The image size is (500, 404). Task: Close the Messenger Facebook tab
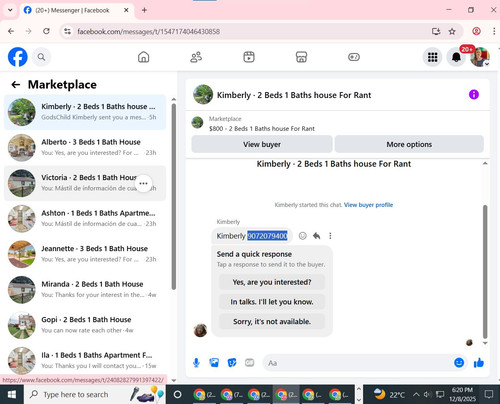pos(126,10)
